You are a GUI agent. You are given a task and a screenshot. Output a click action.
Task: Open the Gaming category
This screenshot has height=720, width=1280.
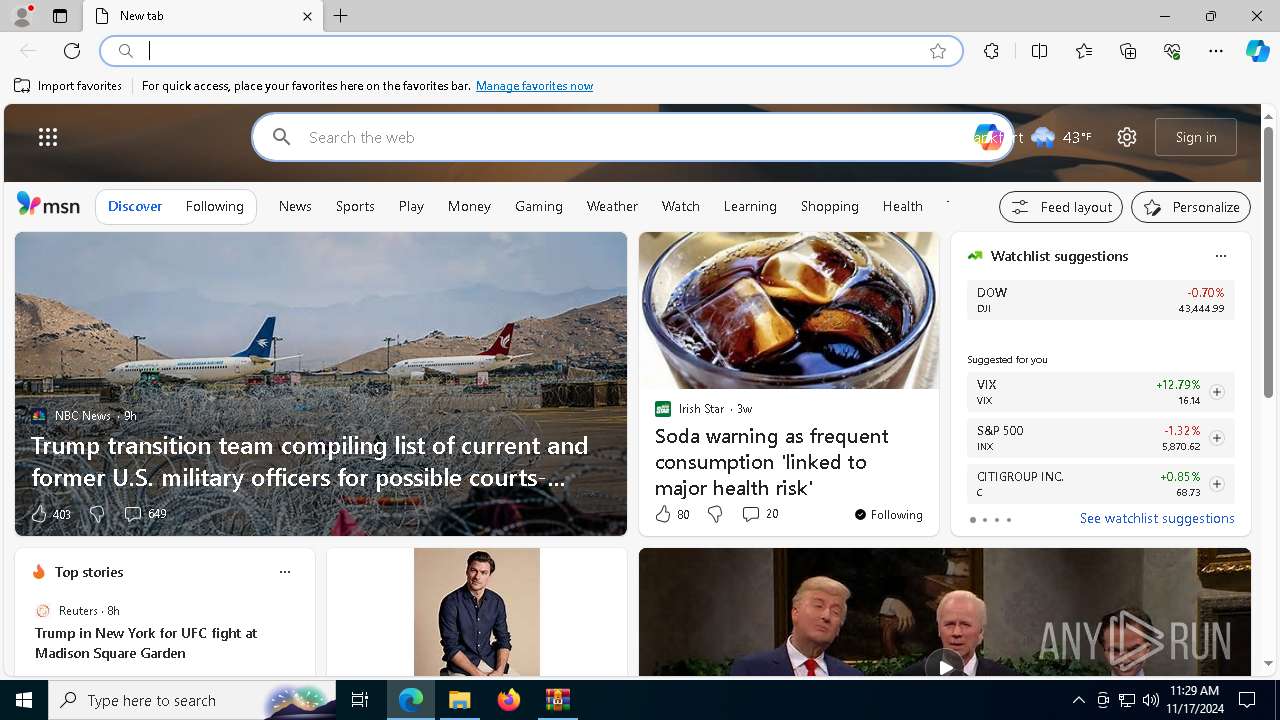click(x=539, y=206)
